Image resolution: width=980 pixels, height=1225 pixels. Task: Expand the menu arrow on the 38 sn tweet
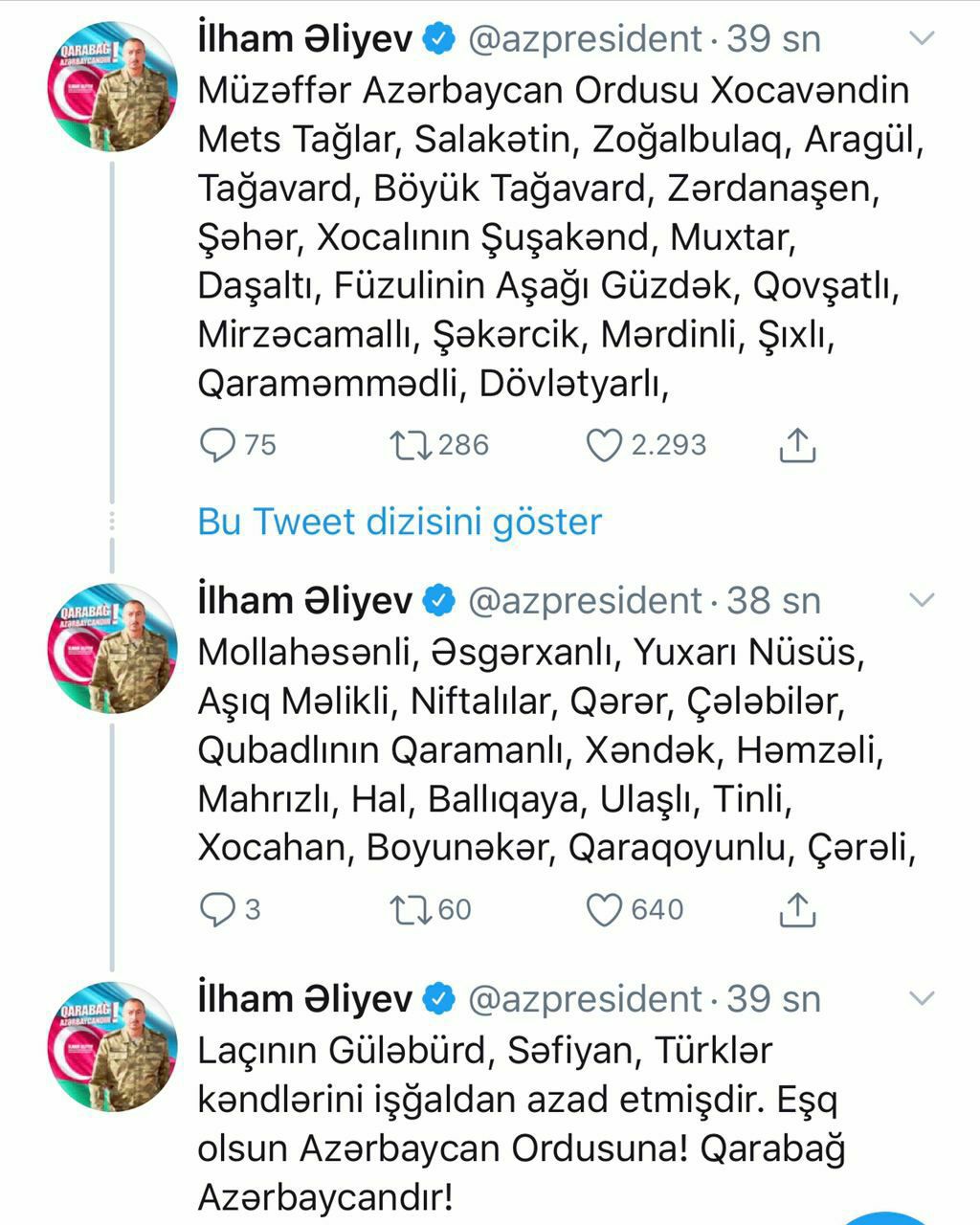921,601
